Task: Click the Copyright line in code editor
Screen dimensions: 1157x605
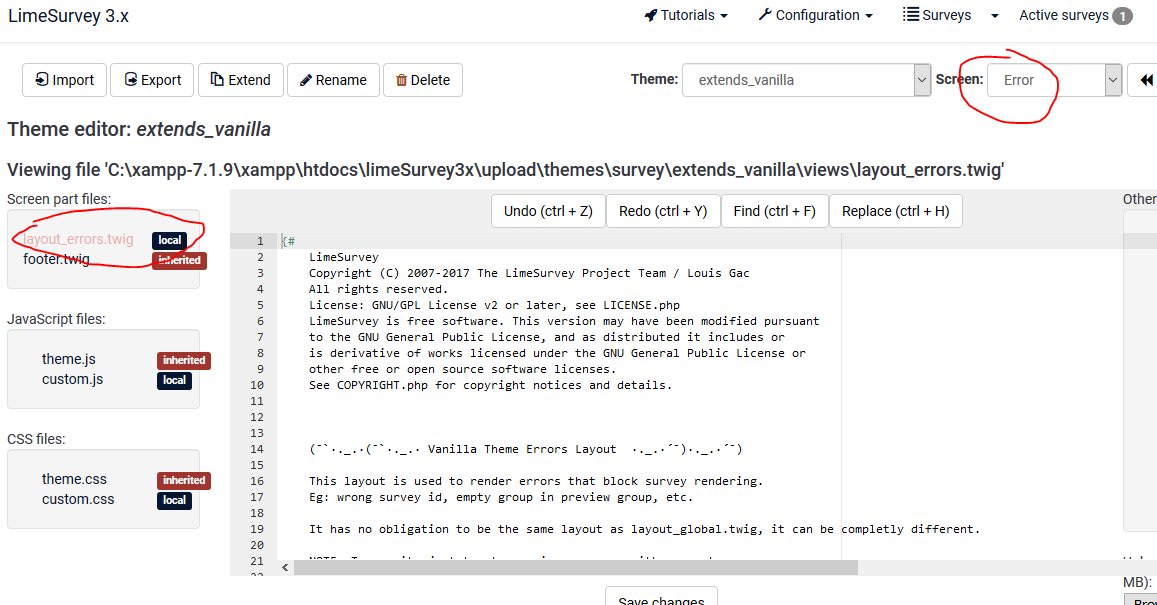Action: [529, 273]
